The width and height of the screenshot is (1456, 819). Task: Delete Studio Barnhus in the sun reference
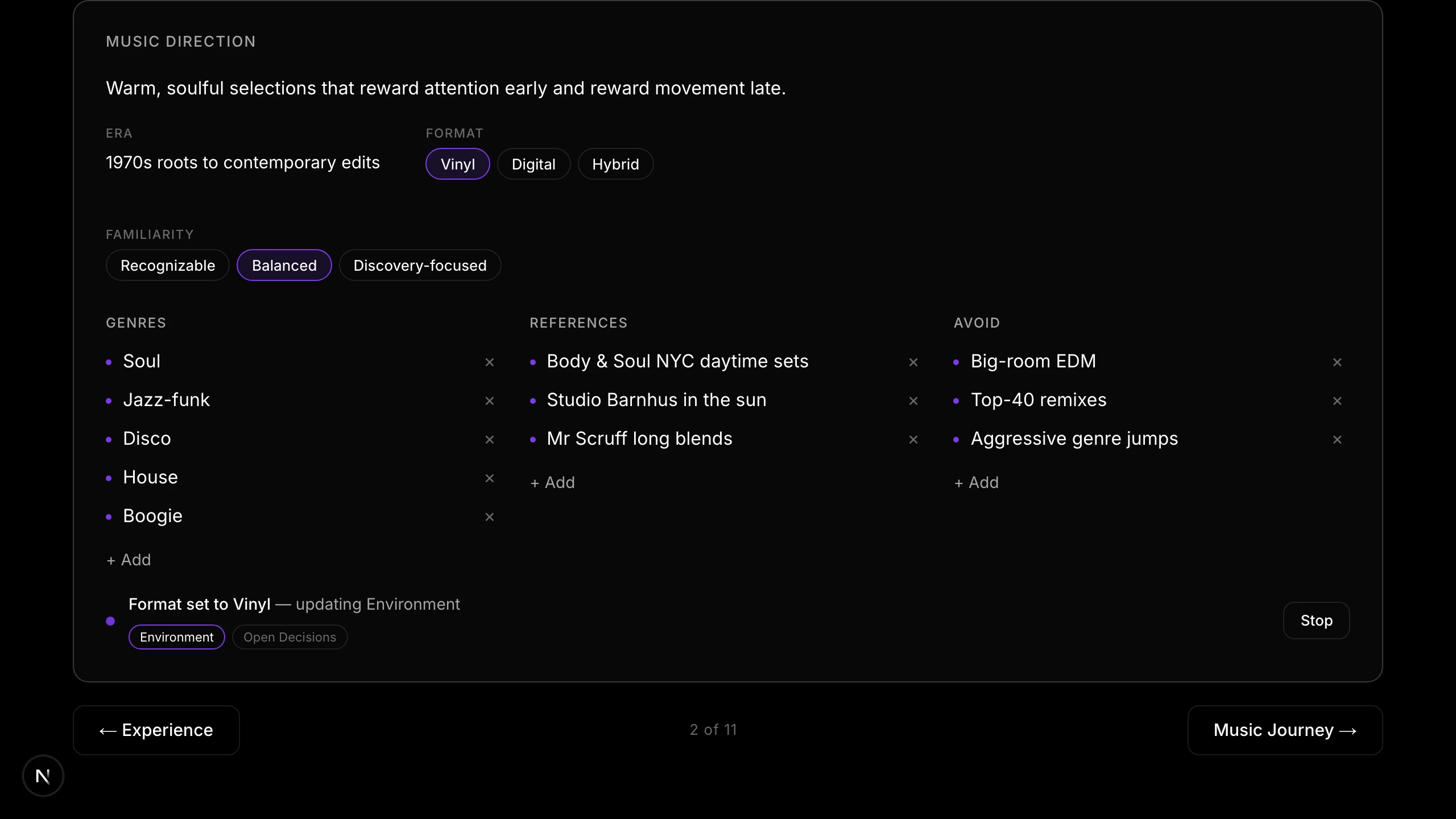coord(913,401)
